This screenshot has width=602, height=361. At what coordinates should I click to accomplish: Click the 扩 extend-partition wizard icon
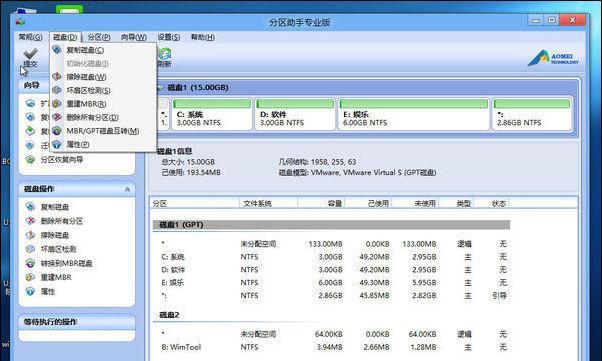click(x=30, y=104)
